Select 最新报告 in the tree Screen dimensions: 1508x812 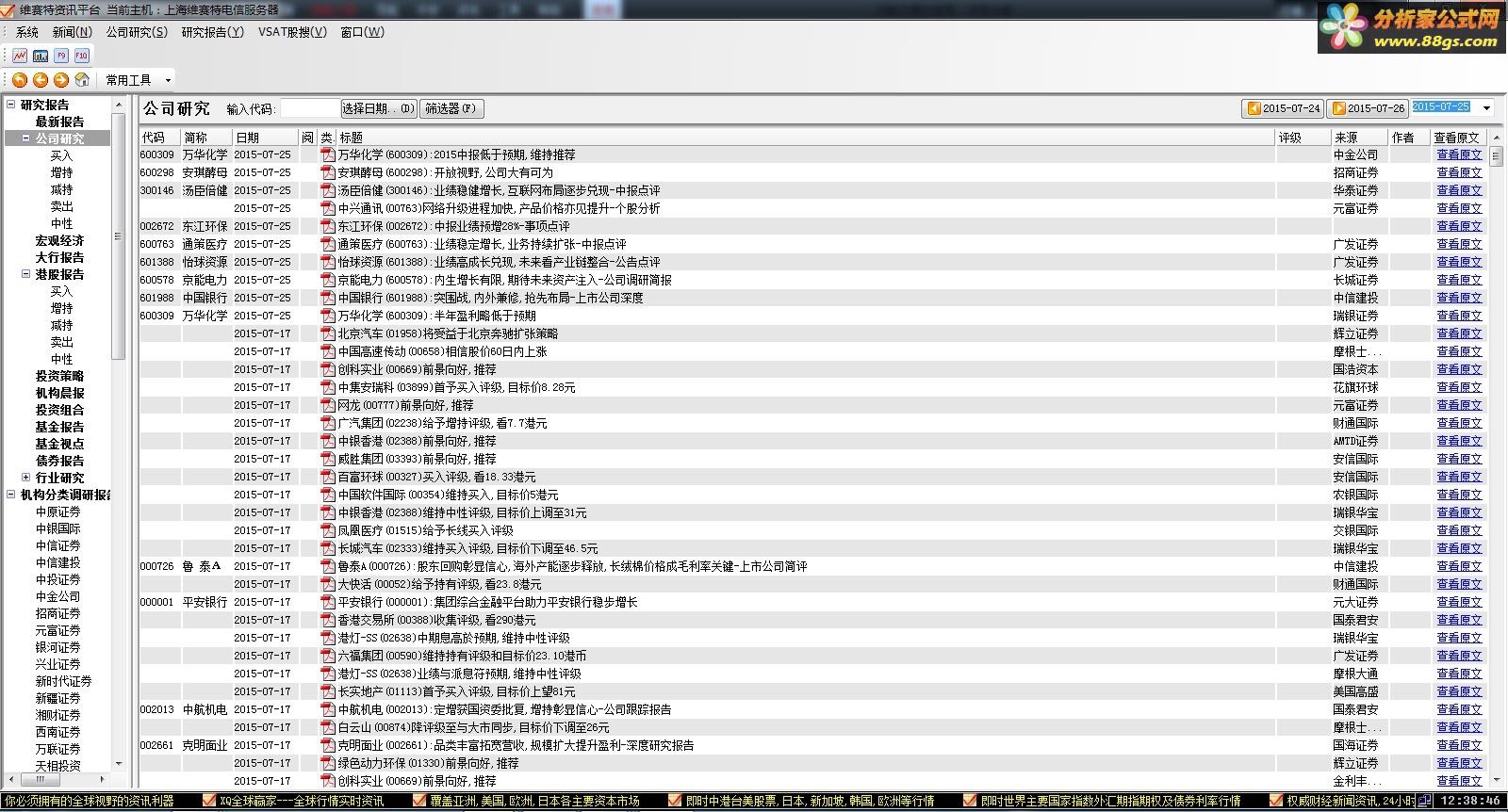point(59,122)
